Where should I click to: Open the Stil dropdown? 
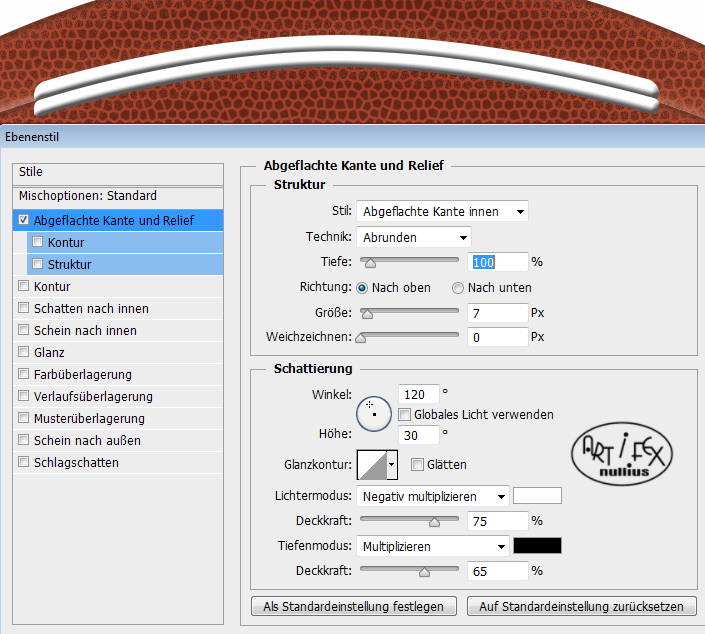pyautogui.click(x=442, y=211)
